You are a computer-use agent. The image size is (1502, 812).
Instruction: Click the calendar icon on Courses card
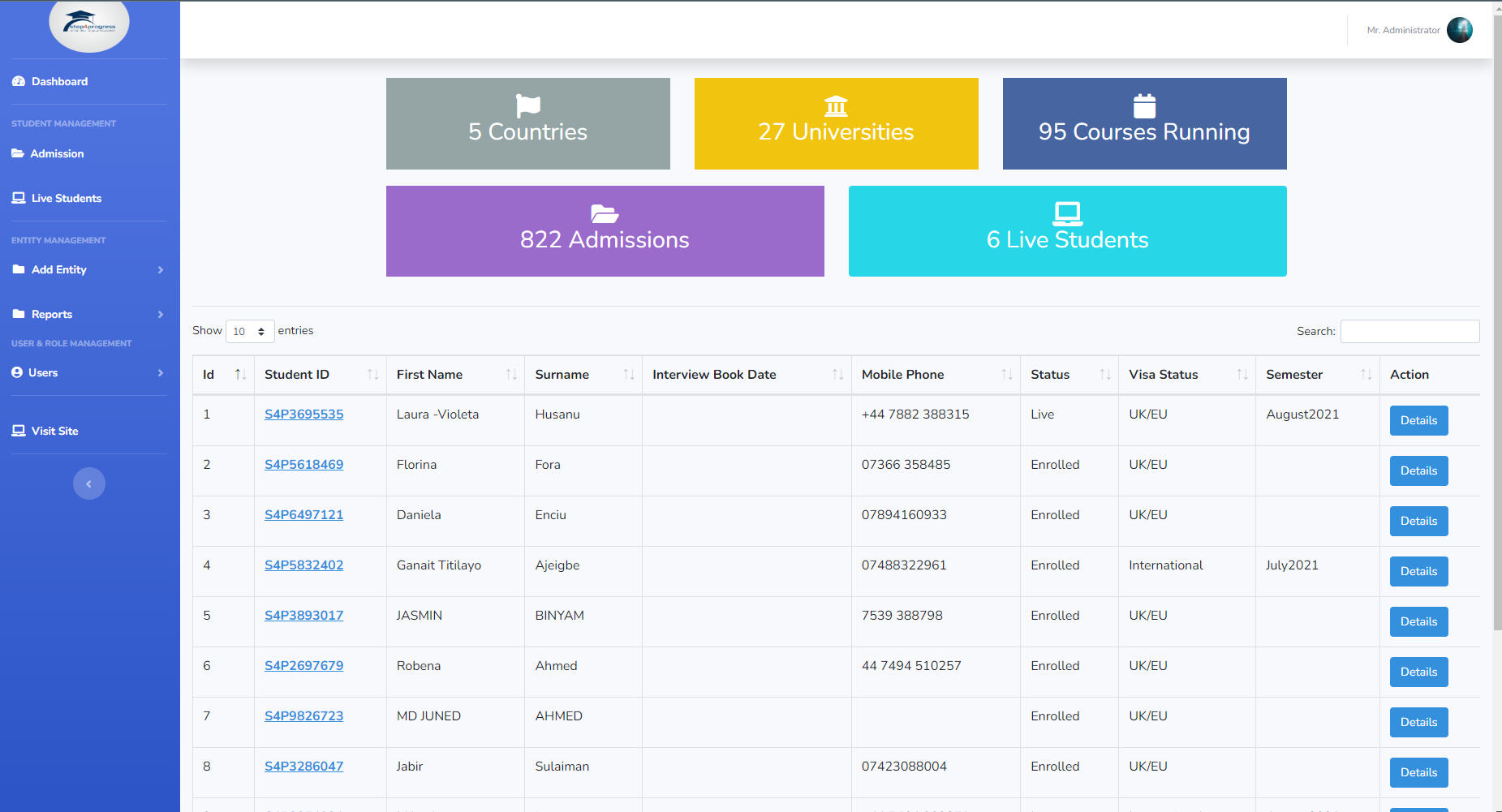click(1144, 106)
